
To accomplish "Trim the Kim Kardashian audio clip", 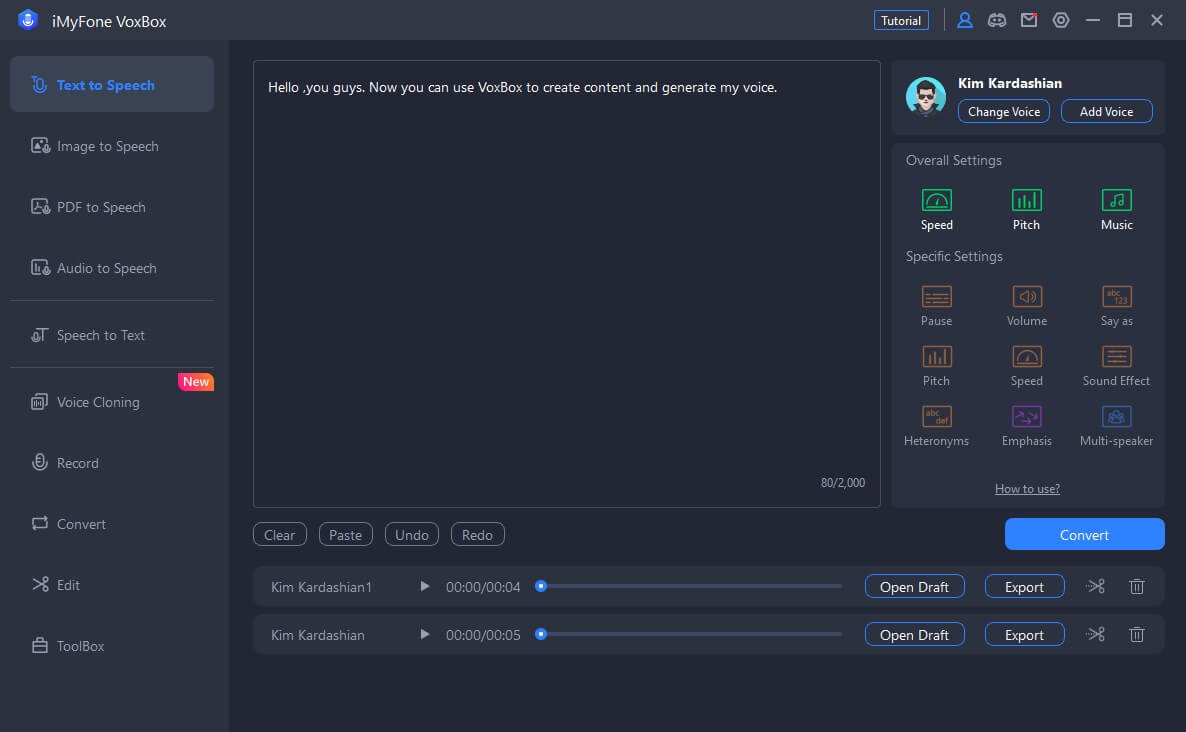I will pos(1095,634).
